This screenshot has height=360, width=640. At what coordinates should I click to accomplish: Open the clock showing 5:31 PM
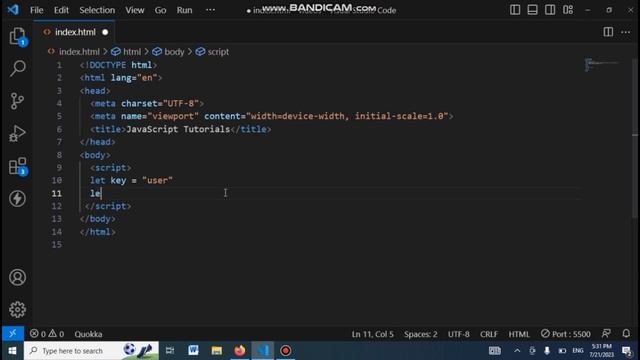[601, 351]
